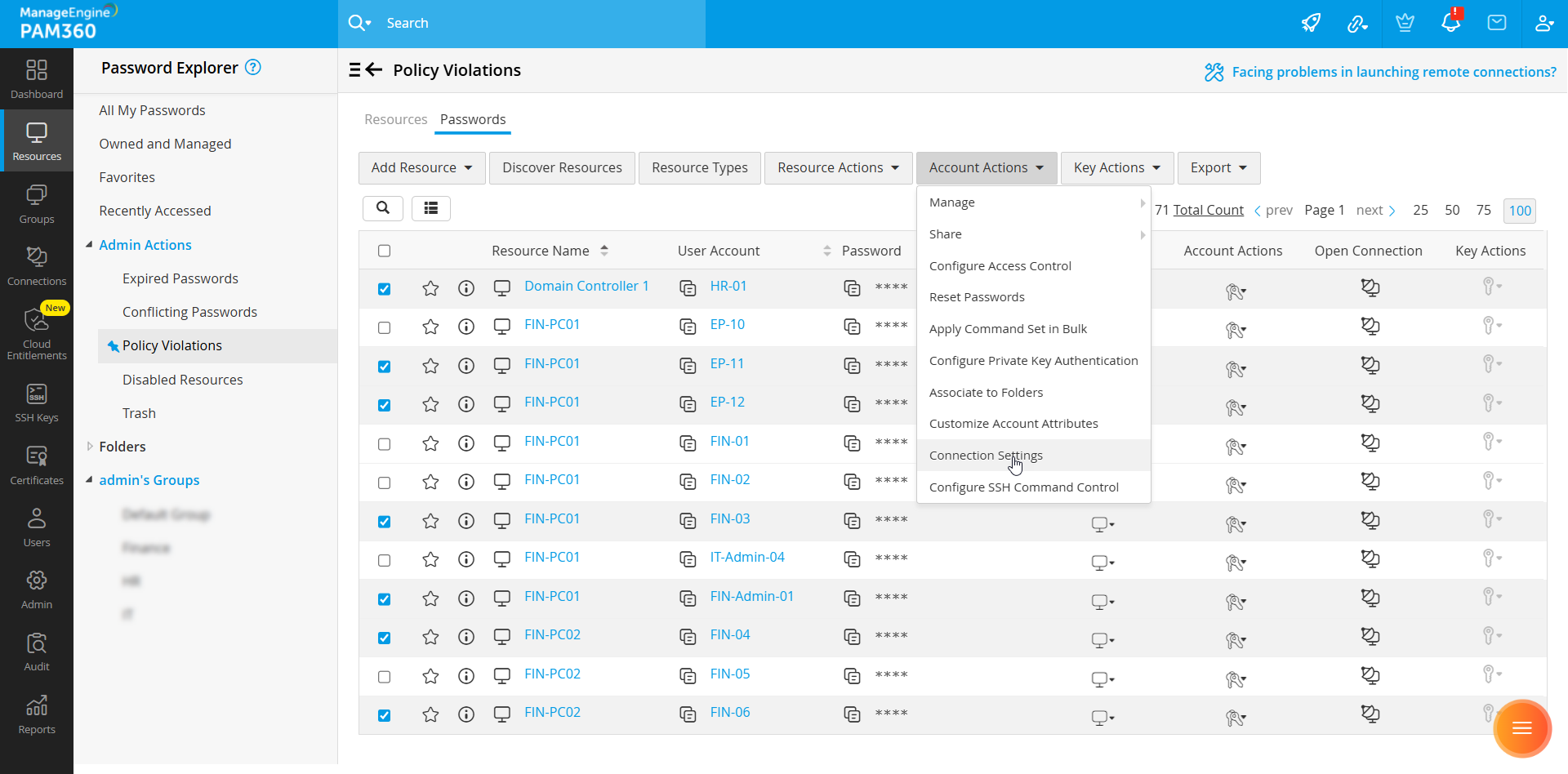Click the orange floating menu button
Viewport: 1568px width, 774px height.
point(1521,728)
